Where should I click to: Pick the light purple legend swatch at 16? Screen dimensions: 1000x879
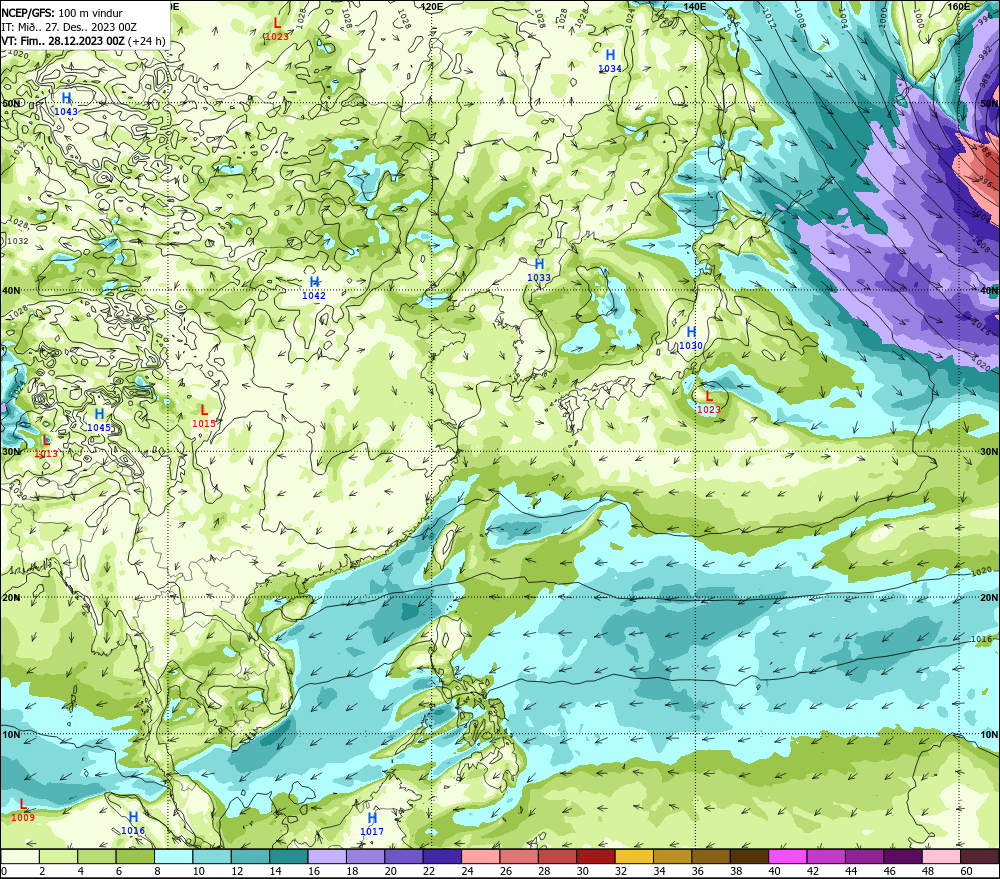327,856
